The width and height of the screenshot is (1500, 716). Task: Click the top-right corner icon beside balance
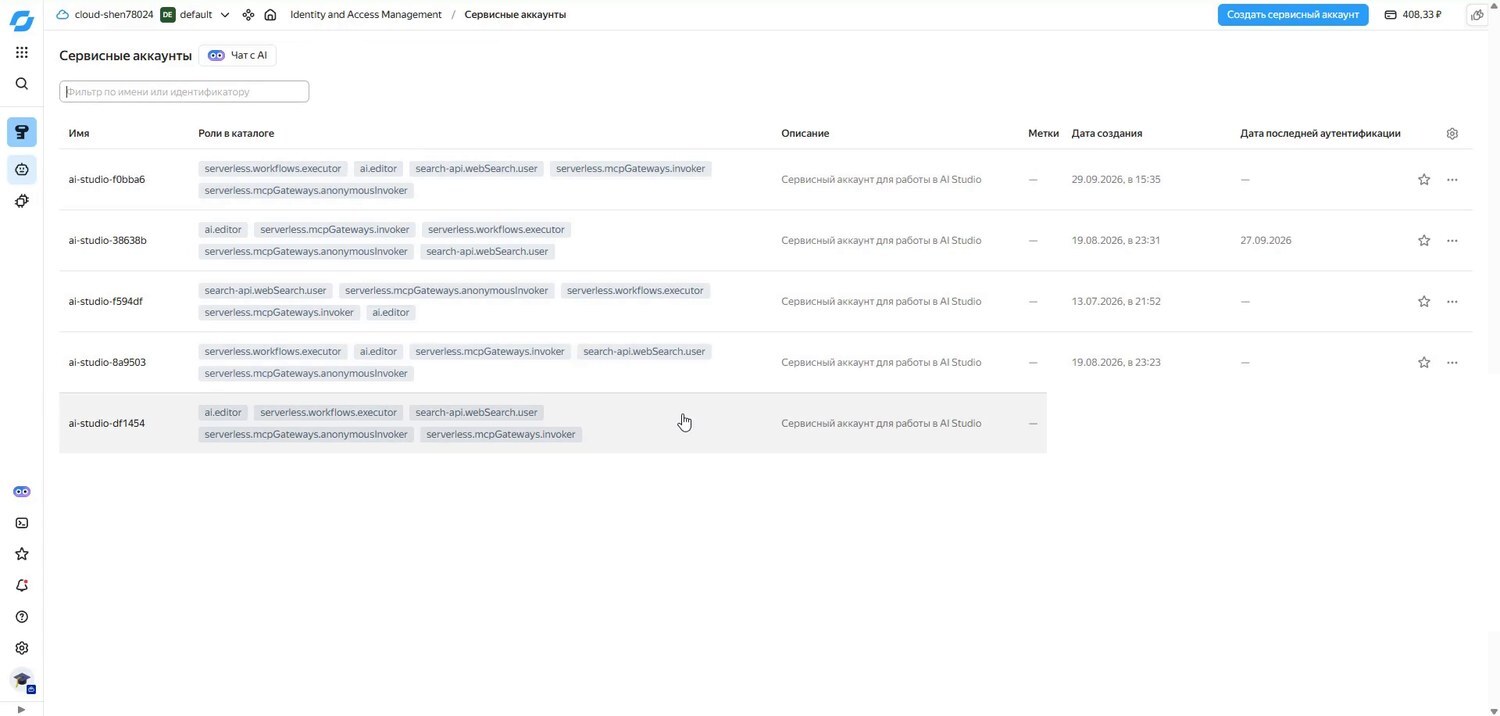[x=1477, y=15]
